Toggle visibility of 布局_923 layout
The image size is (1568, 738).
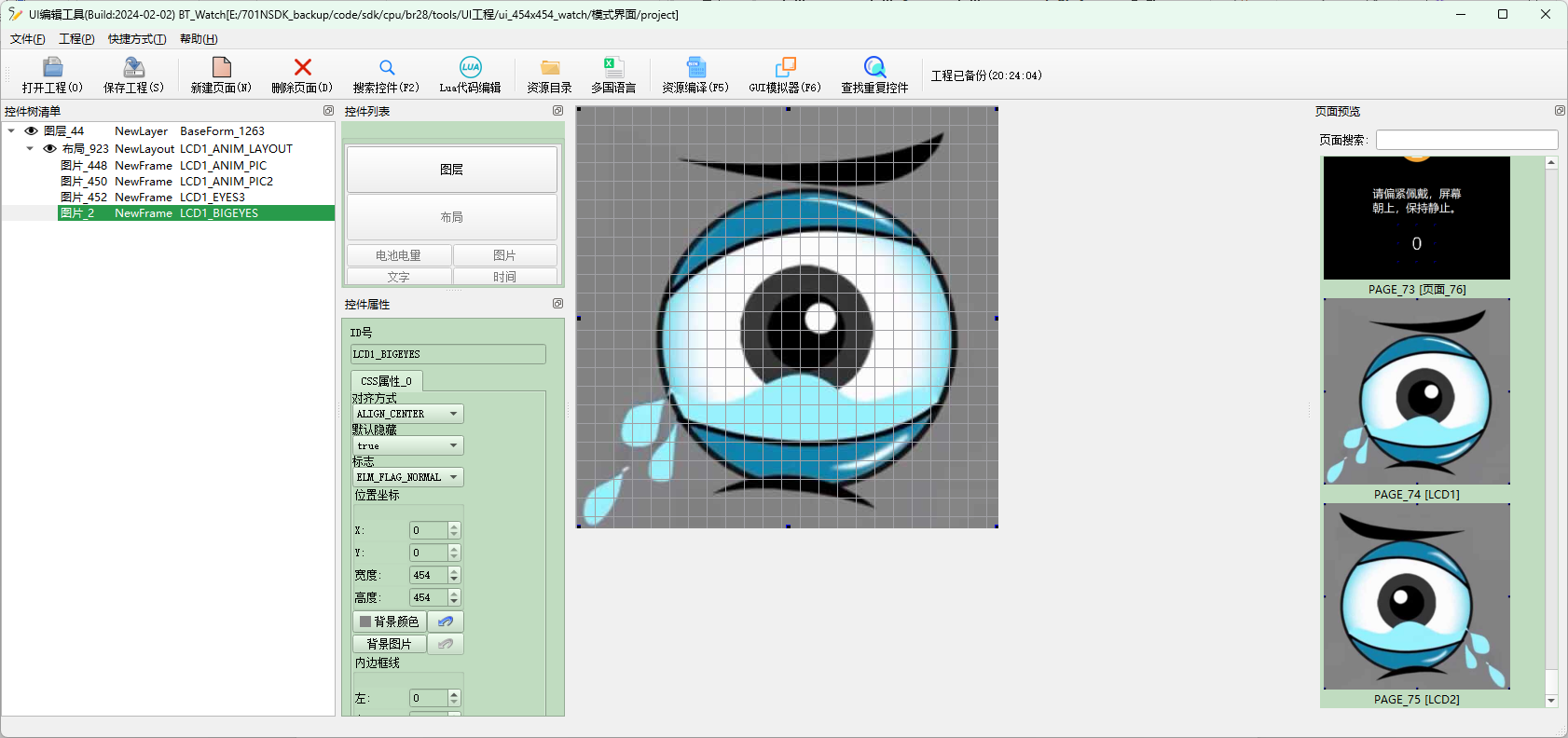49,148
